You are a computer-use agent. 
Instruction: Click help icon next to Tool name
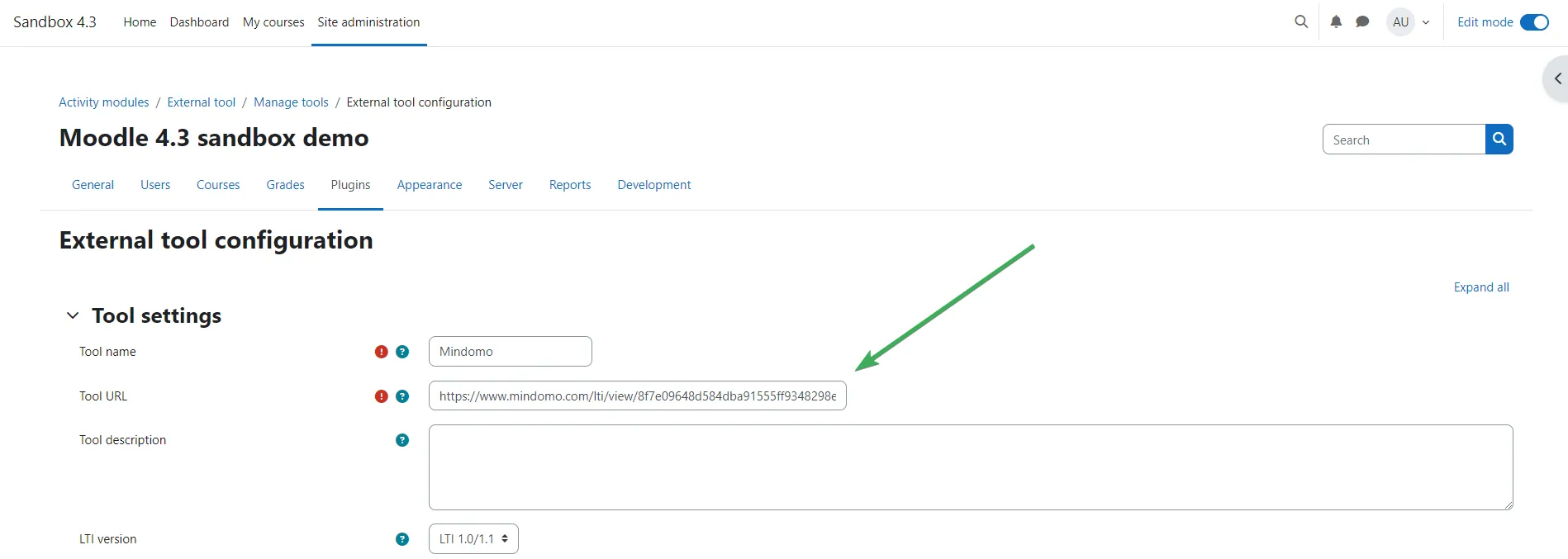click(402, 352)
